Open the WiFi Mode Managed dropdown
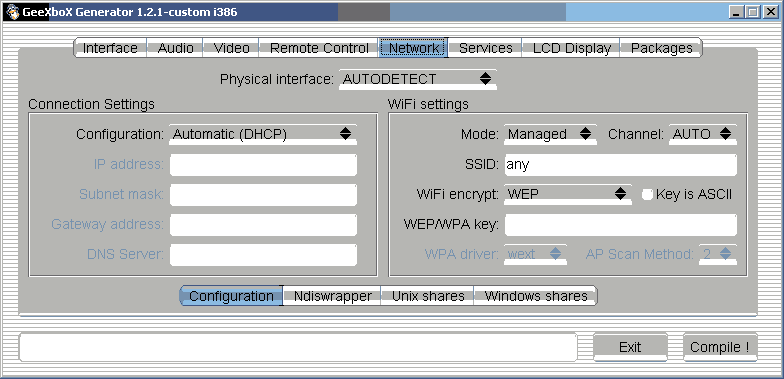The image size is (784, 379). 550,134
